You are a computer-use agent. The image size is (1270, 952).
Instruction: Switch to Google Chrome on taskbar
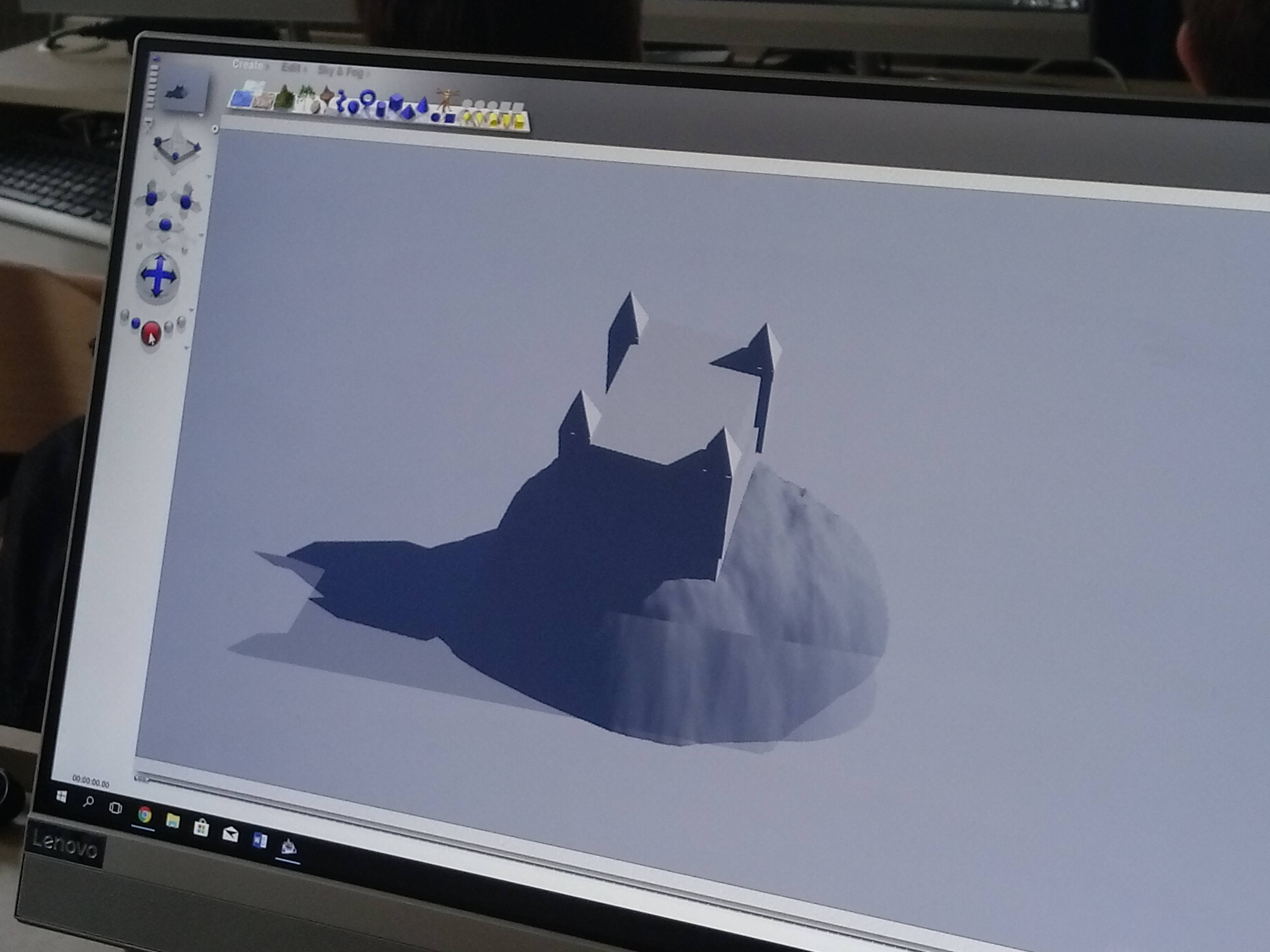(145, 814)
